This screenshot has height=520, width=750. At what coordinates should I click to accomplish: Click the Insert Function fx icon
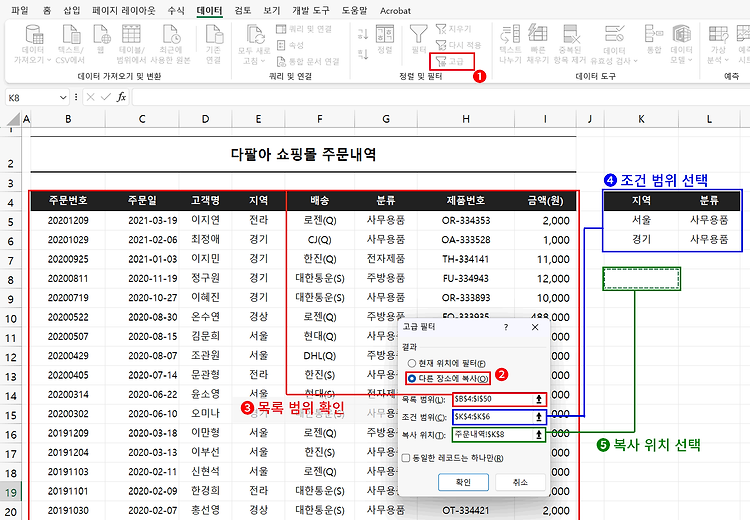coord(121,97)
